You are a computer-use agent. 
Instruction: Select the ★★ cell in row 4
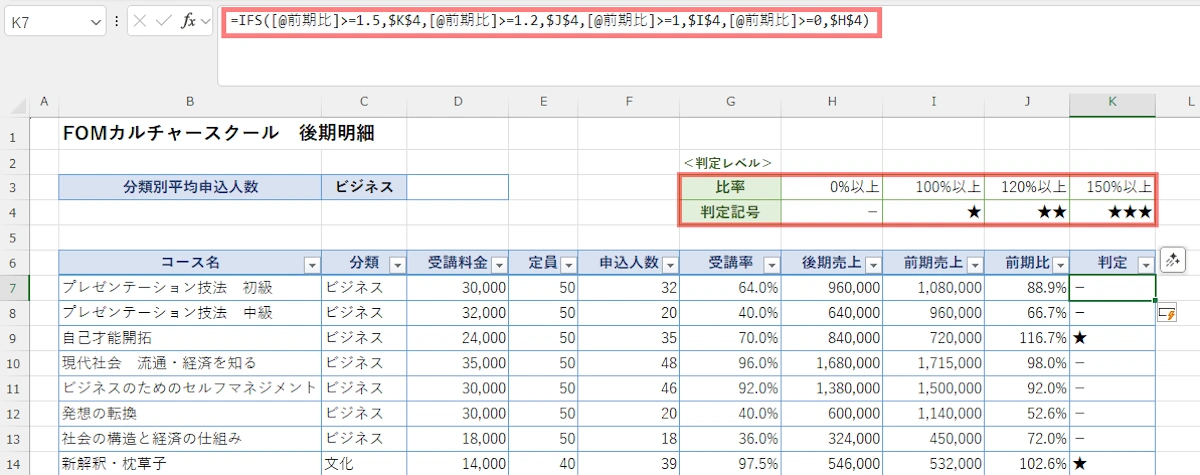coord(1026,212)
